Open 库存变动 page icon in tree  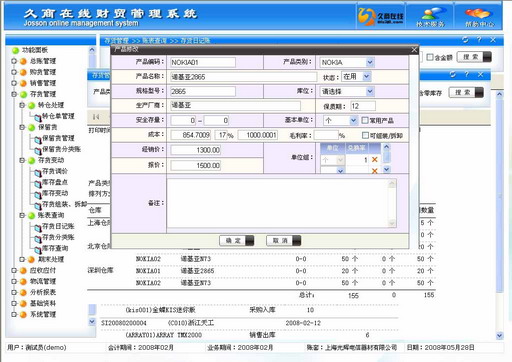[x=38, y=194]
